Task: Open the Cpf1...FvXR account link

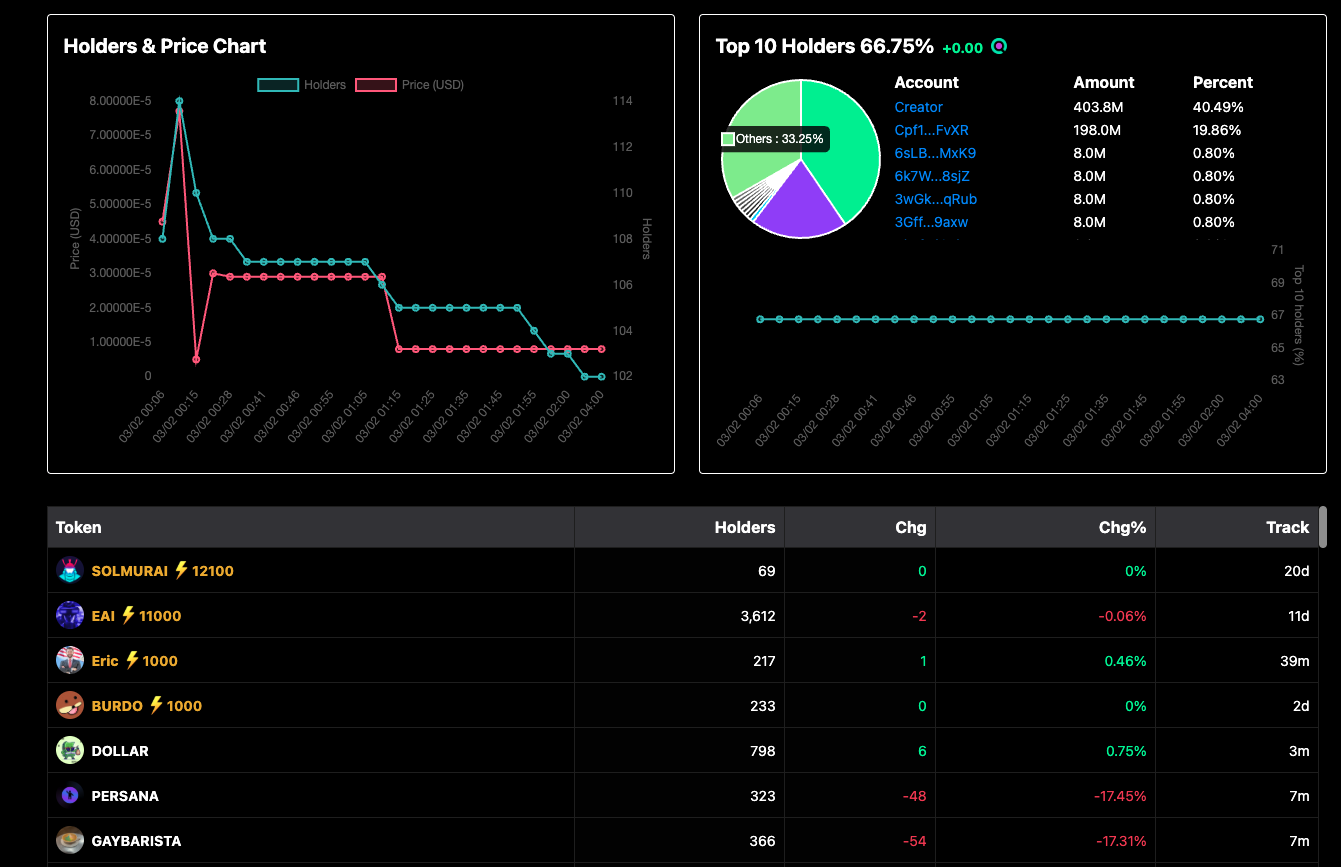Action: (x=931, y=130)
